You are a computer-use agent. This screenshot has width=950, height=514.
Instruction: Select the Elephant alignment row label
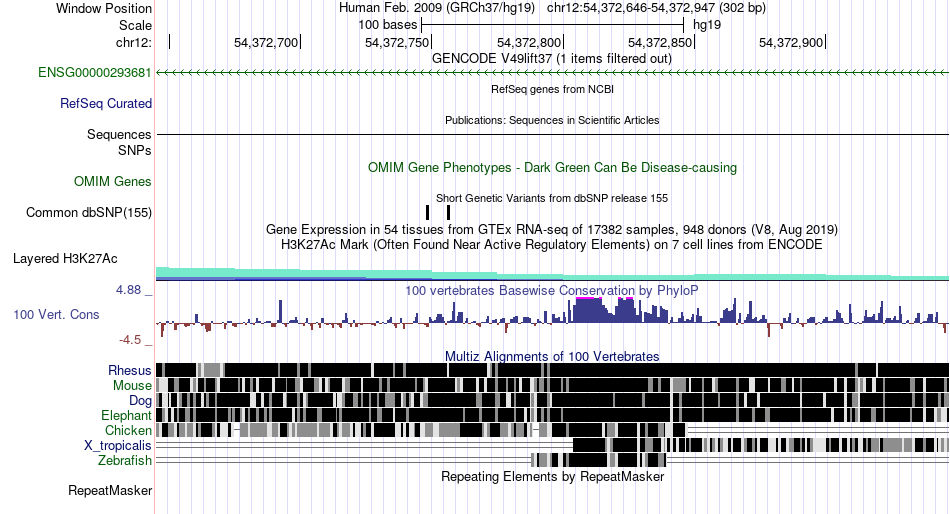(126, 416)
